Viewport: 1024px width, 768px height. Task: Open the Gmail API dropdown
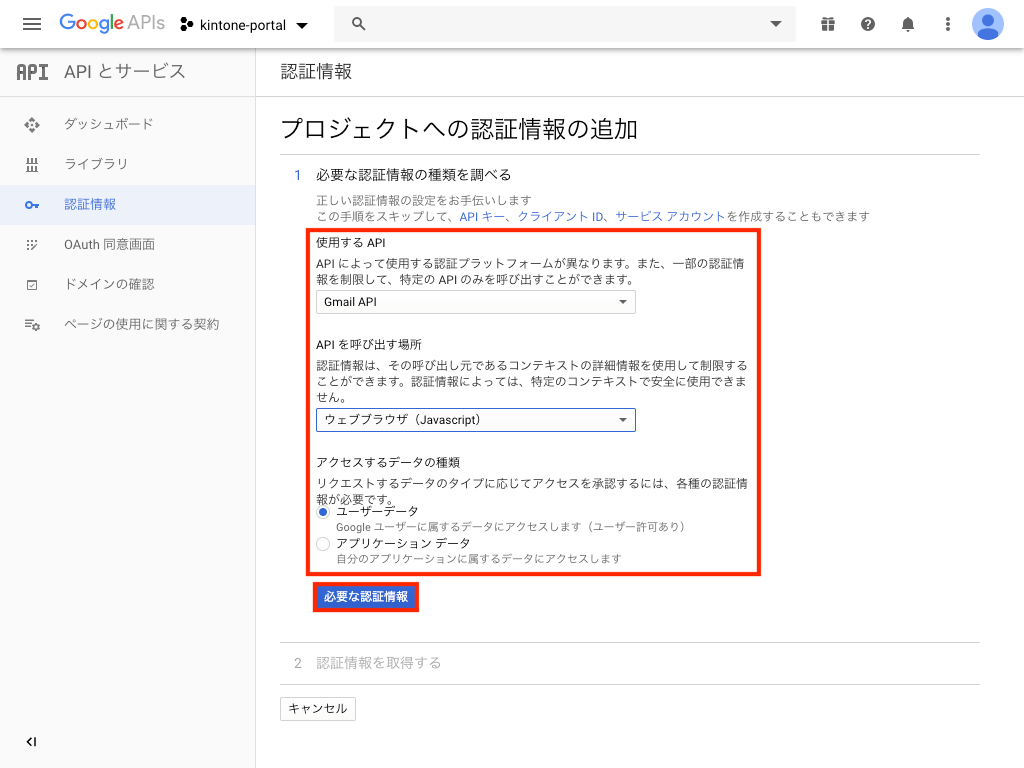point(476,302)
